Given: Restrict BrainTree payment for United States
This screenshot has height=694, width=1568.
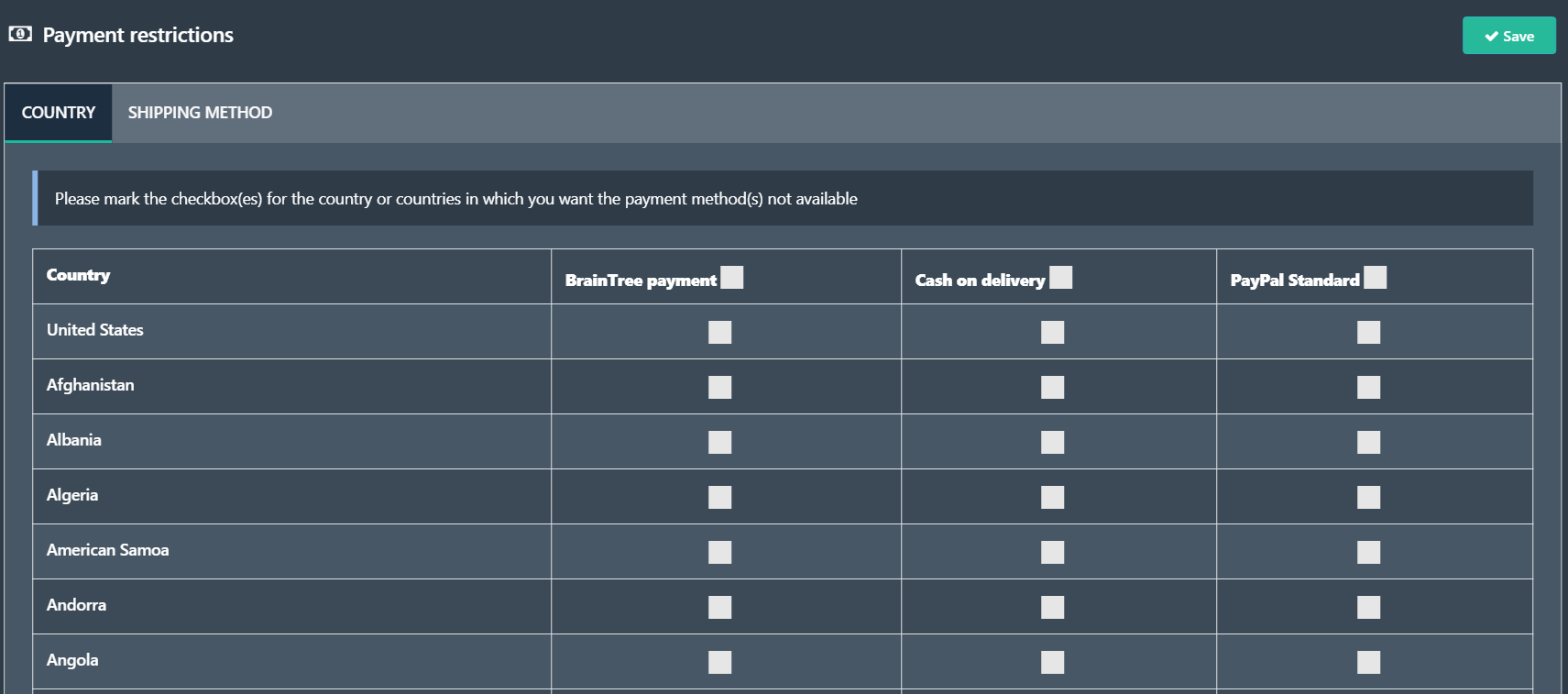Looking at the screenshot, I should point(720,332).
